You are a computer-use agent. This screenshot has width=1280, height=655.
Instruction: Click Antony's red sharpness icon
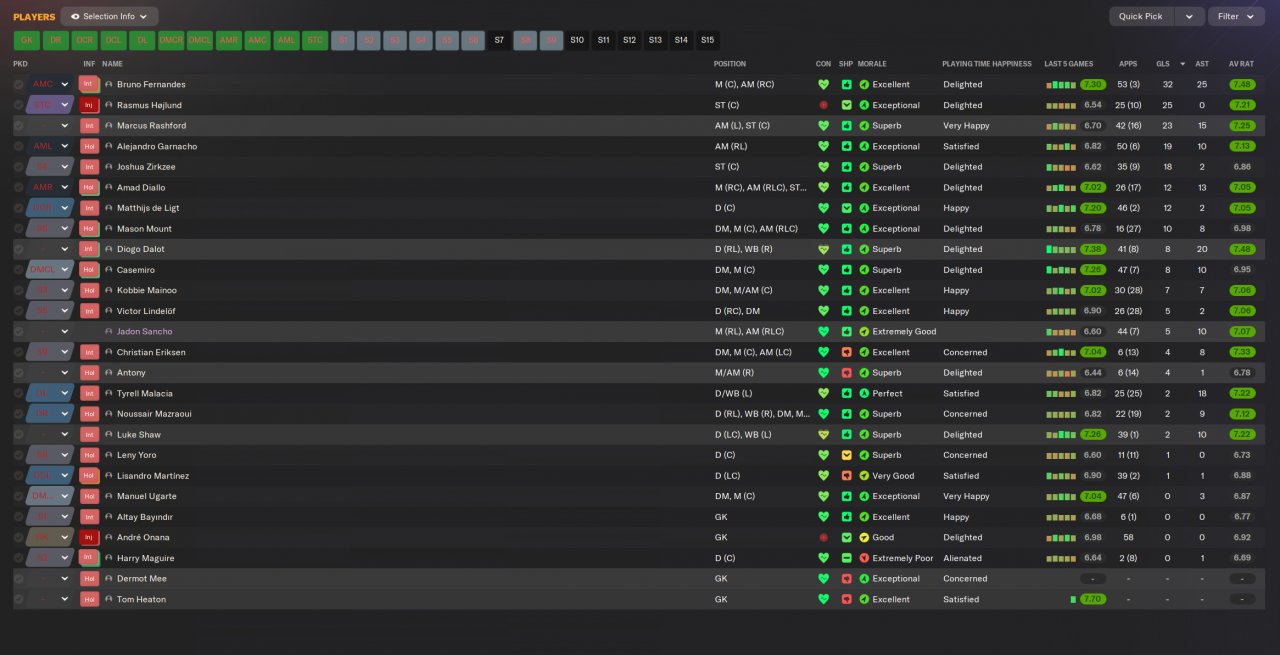point(846,373)
